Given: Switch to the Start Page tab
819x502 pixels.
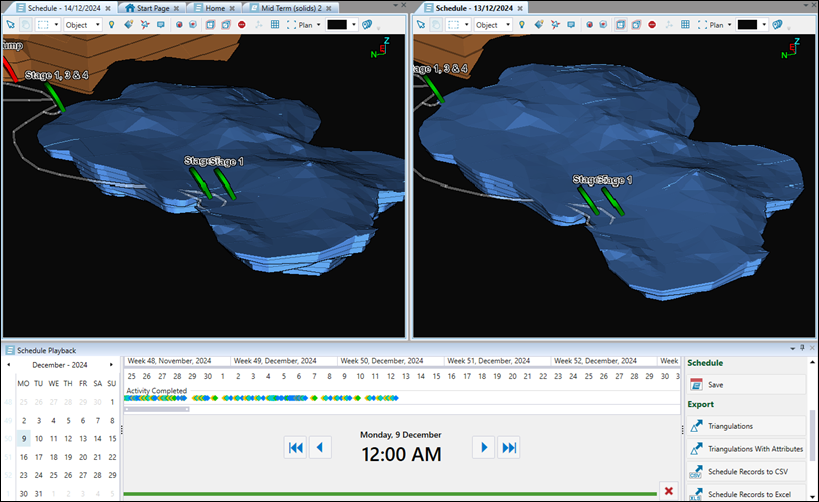Looking at the screenshot, I should pos(152,7).
